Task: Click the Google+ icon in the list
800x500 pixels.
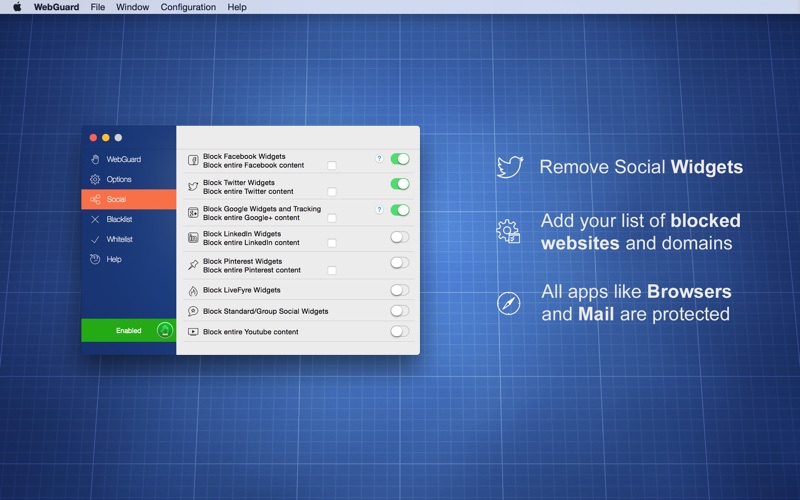Action: pyautogui.click(x=193, y=213)
